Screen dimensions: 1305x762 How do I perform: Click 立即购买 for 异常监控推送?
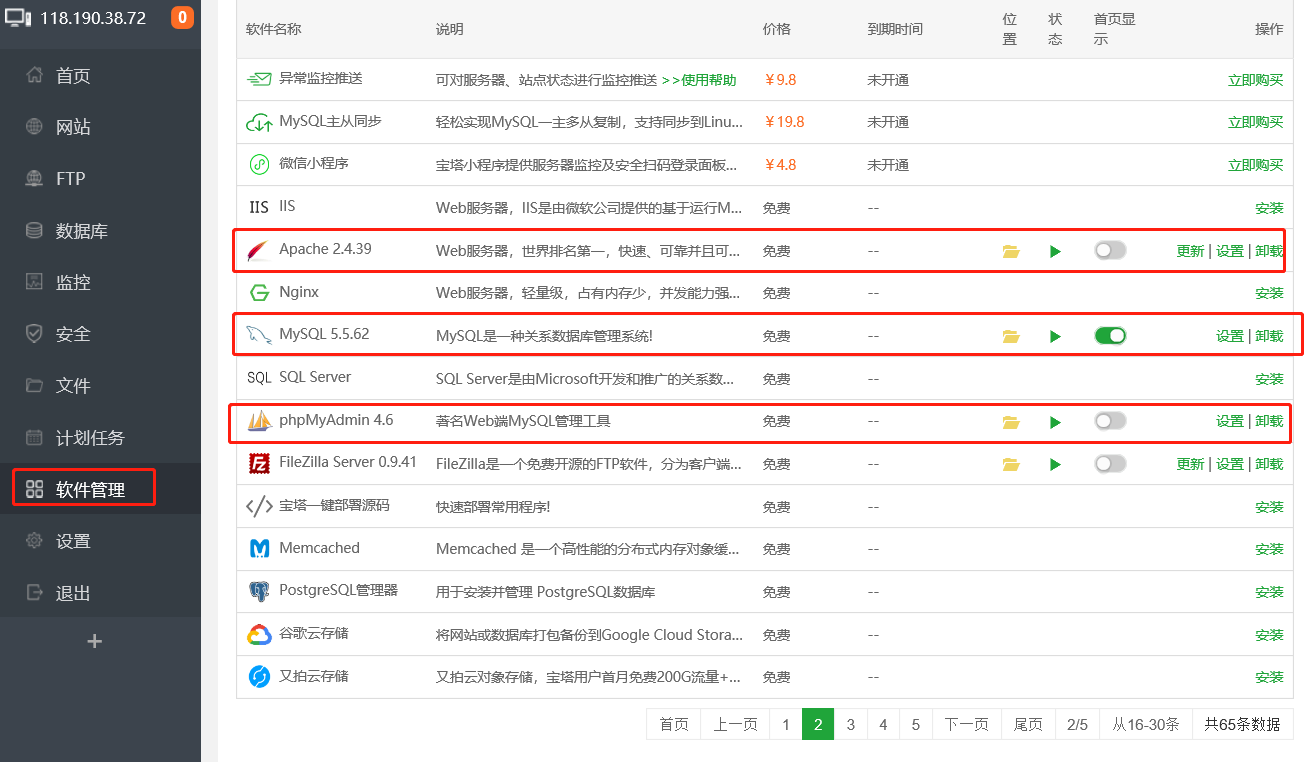click(x=1255, y=80)
